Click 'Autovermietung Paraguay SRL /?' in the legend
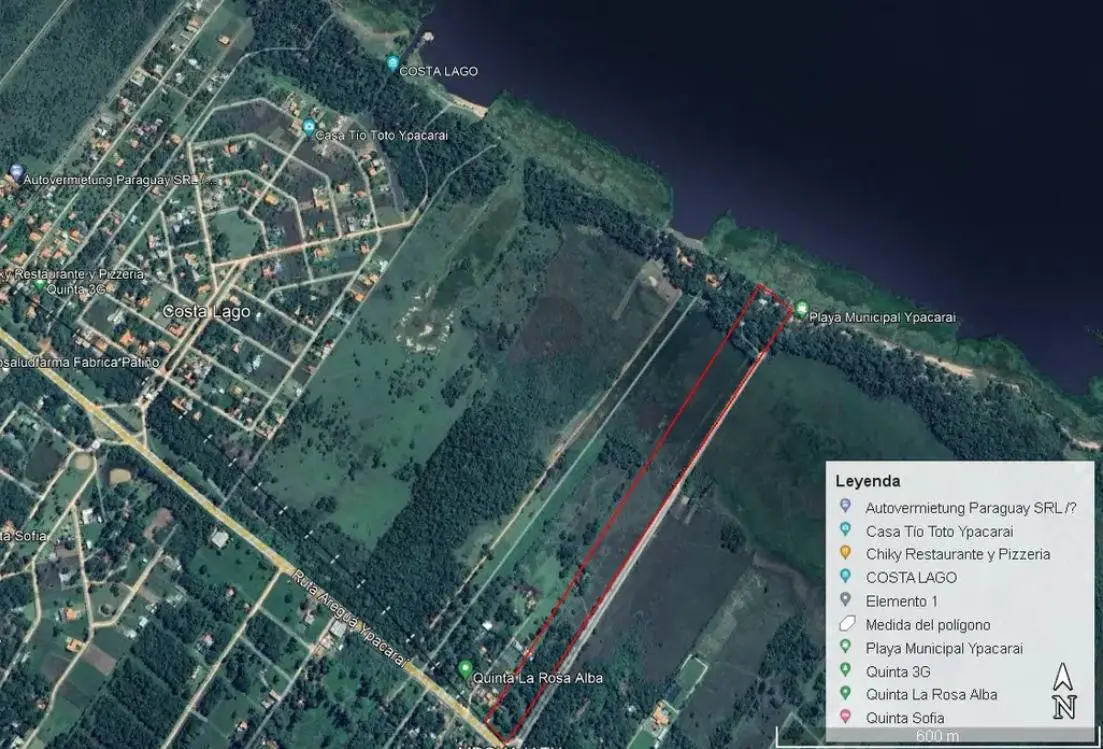 point(970,508)
